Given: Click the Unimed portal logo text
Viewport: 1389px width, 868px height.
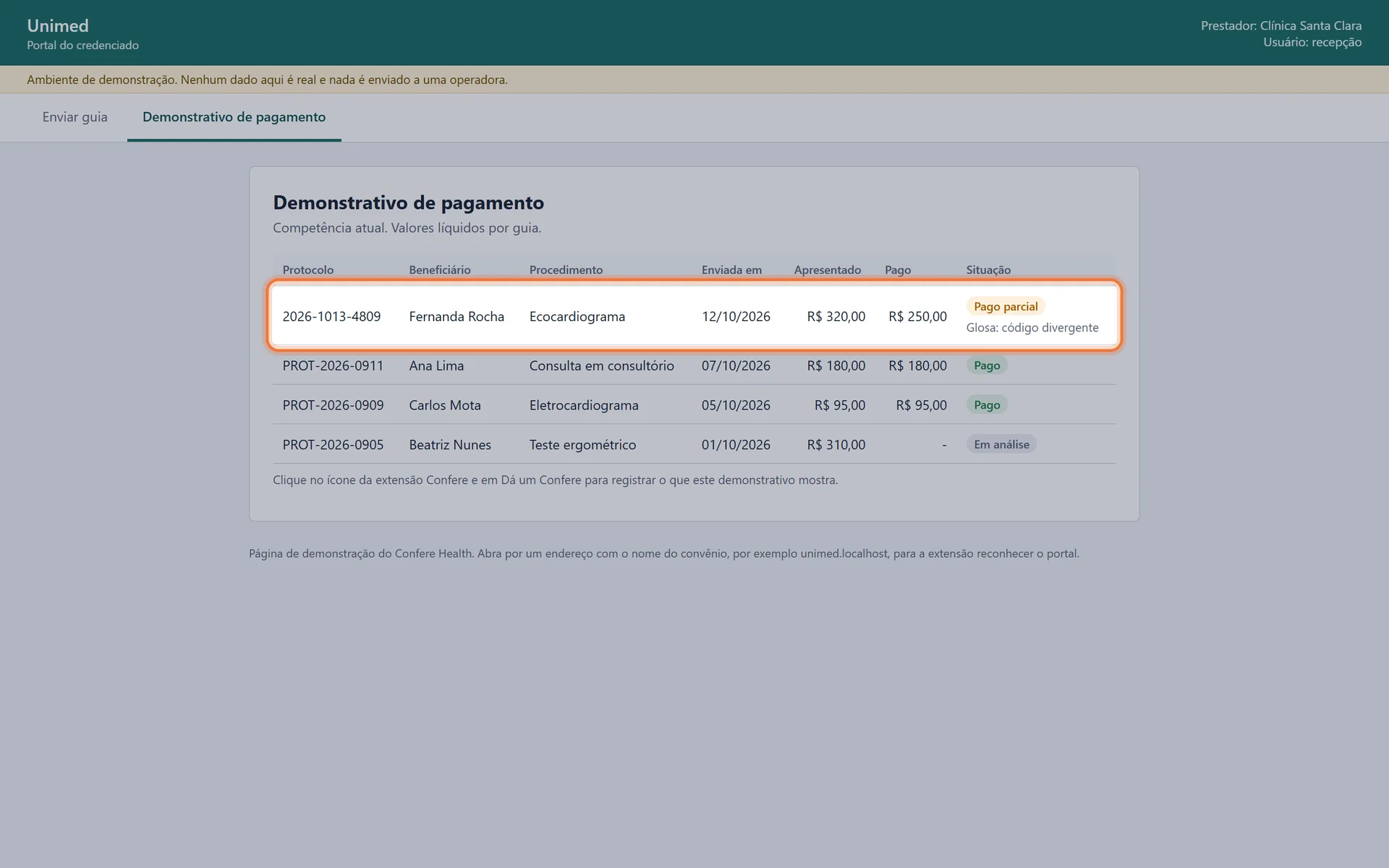Looking at the screenshot, I should 58,26.
